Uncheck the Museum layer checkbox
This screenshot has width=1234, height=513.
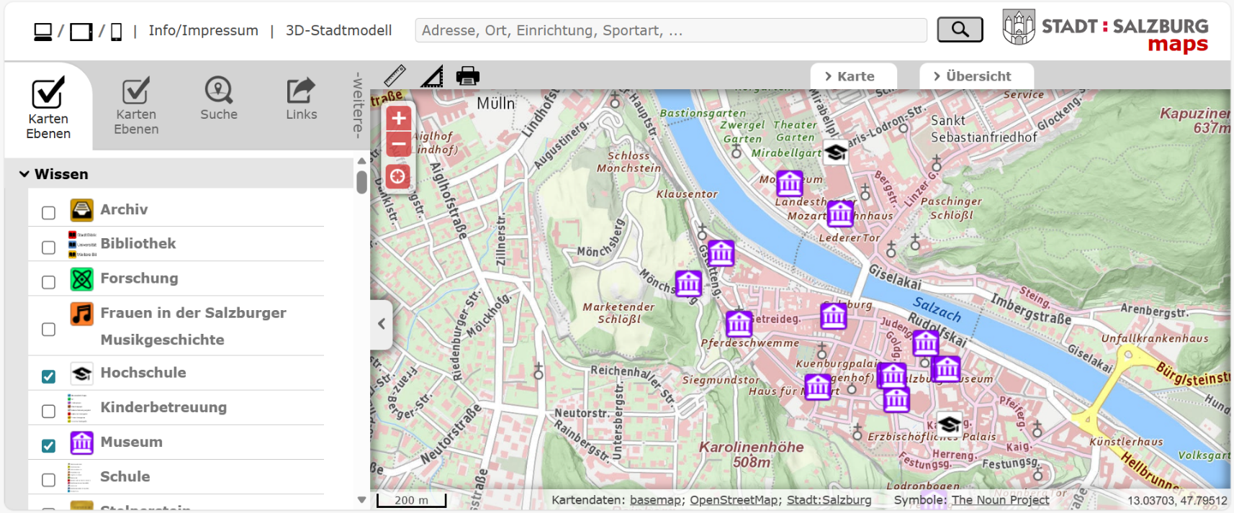[x=48, y=445]
